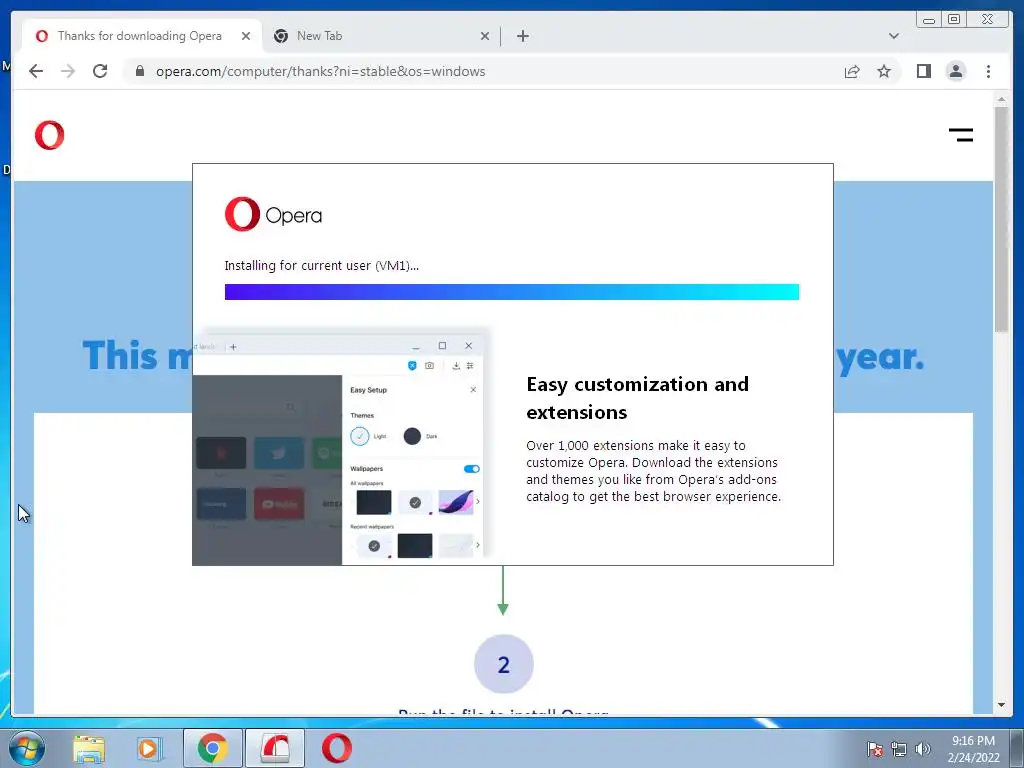Close the New Tab tab

(x=485, y=36)
